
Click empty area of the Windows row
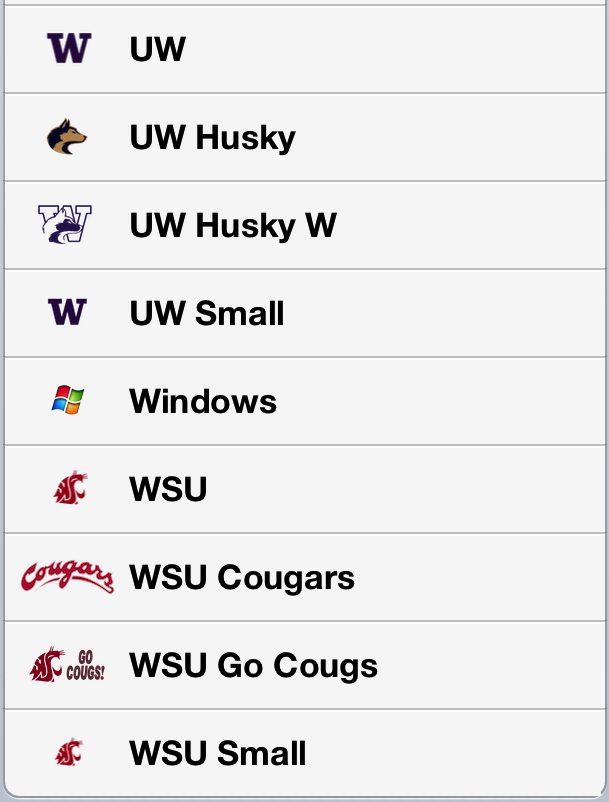point(440,401)
